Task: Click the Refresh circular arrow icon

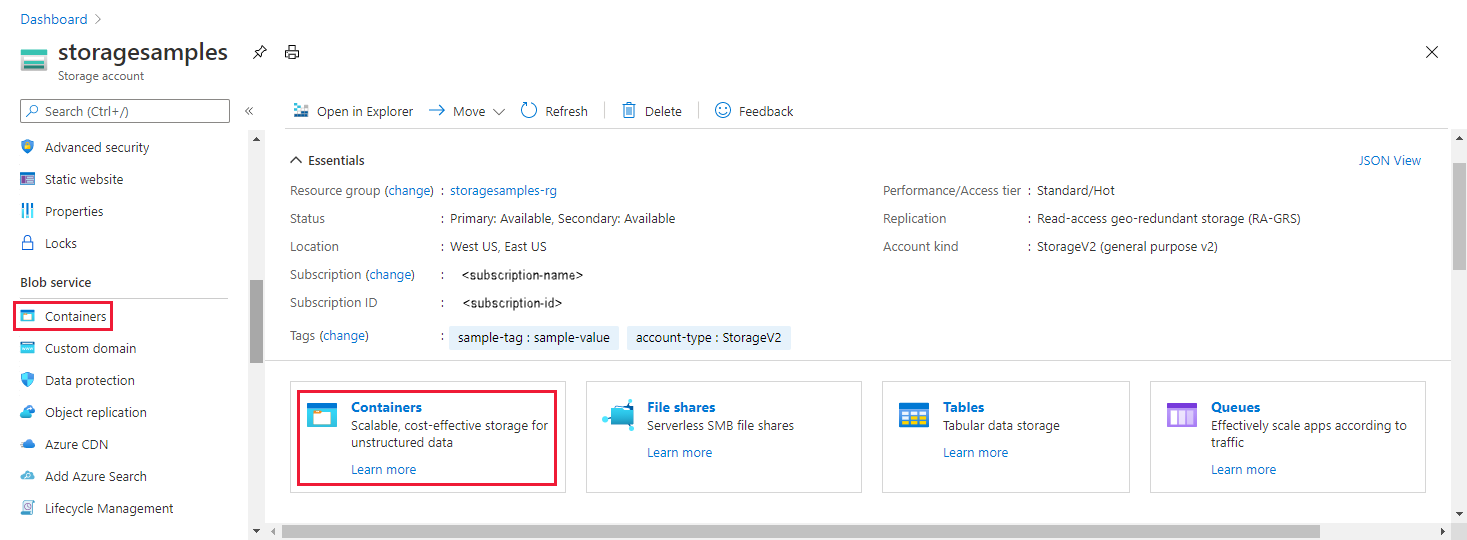Action: [529, 110]
